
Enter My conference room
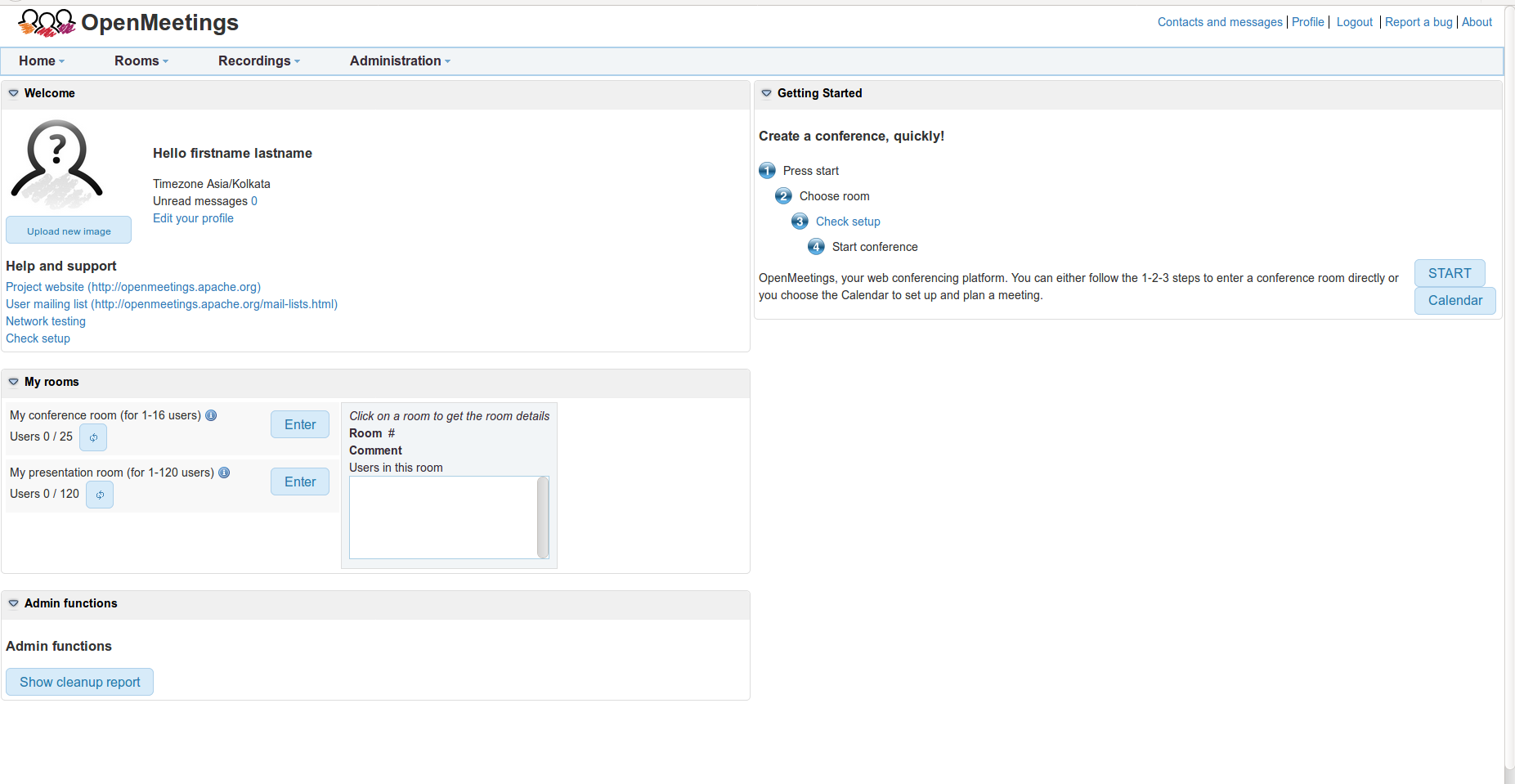300,424
